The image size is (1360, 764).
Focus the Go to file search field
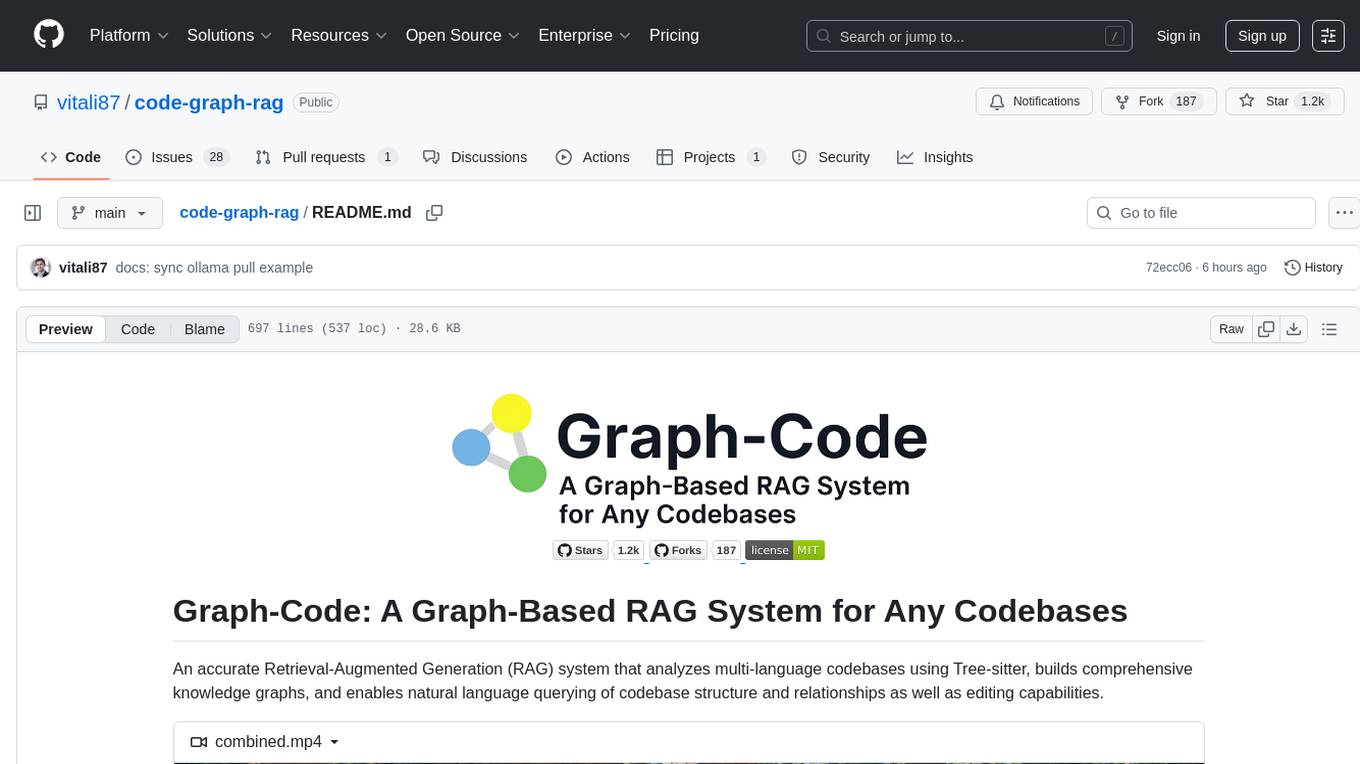coord(1200,213)
